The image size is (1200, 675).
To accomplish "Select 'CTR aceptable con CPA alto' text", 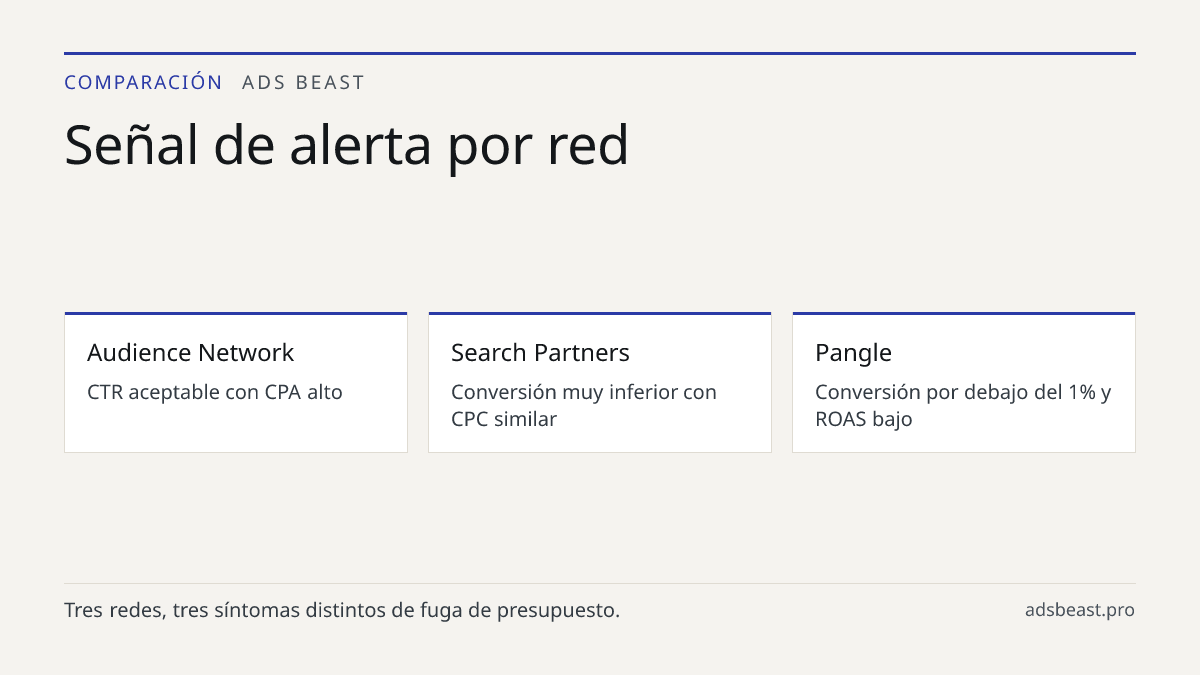I will (x=215, y=392).
